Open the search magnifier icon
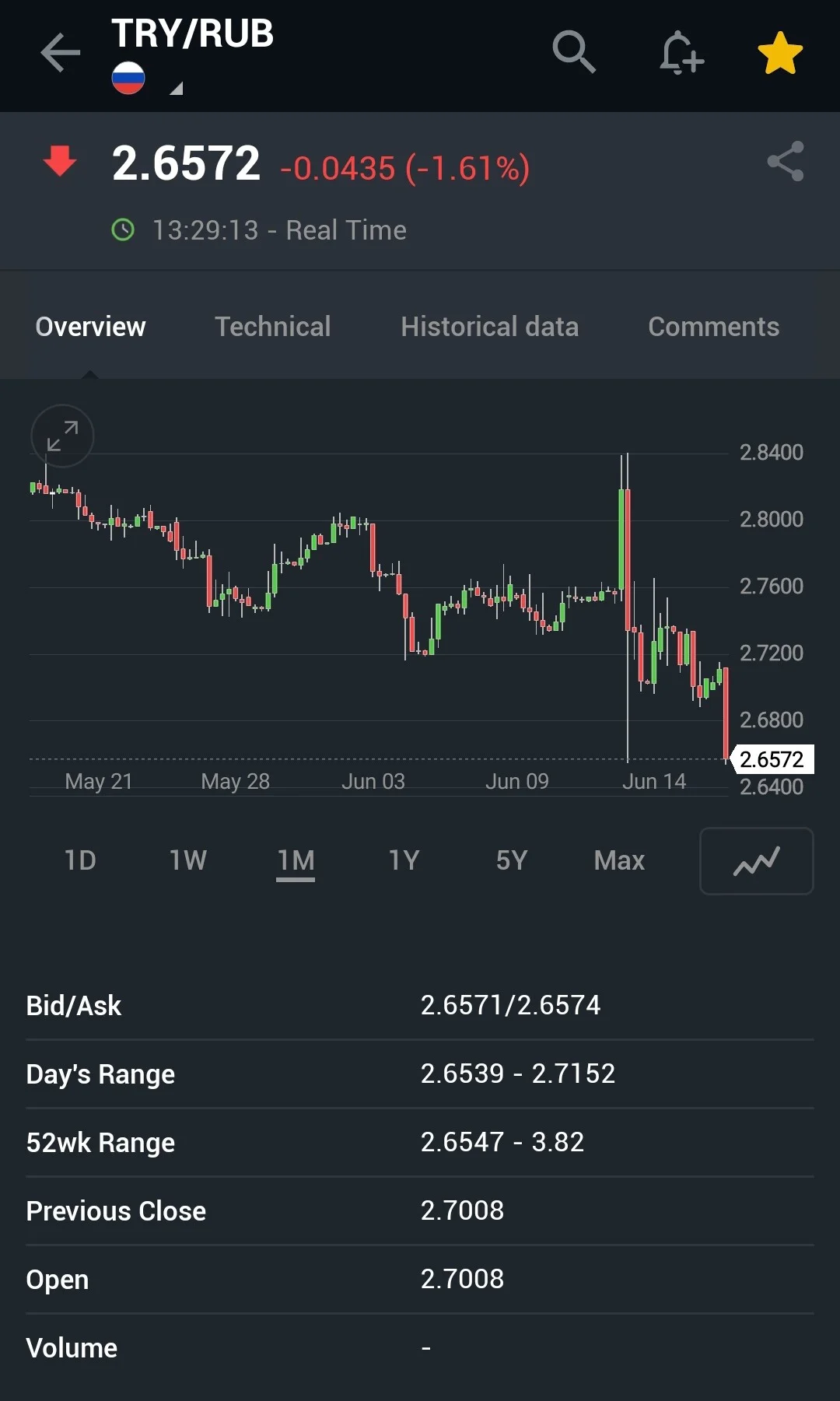 pyautogui.click(x=574, y=52)
